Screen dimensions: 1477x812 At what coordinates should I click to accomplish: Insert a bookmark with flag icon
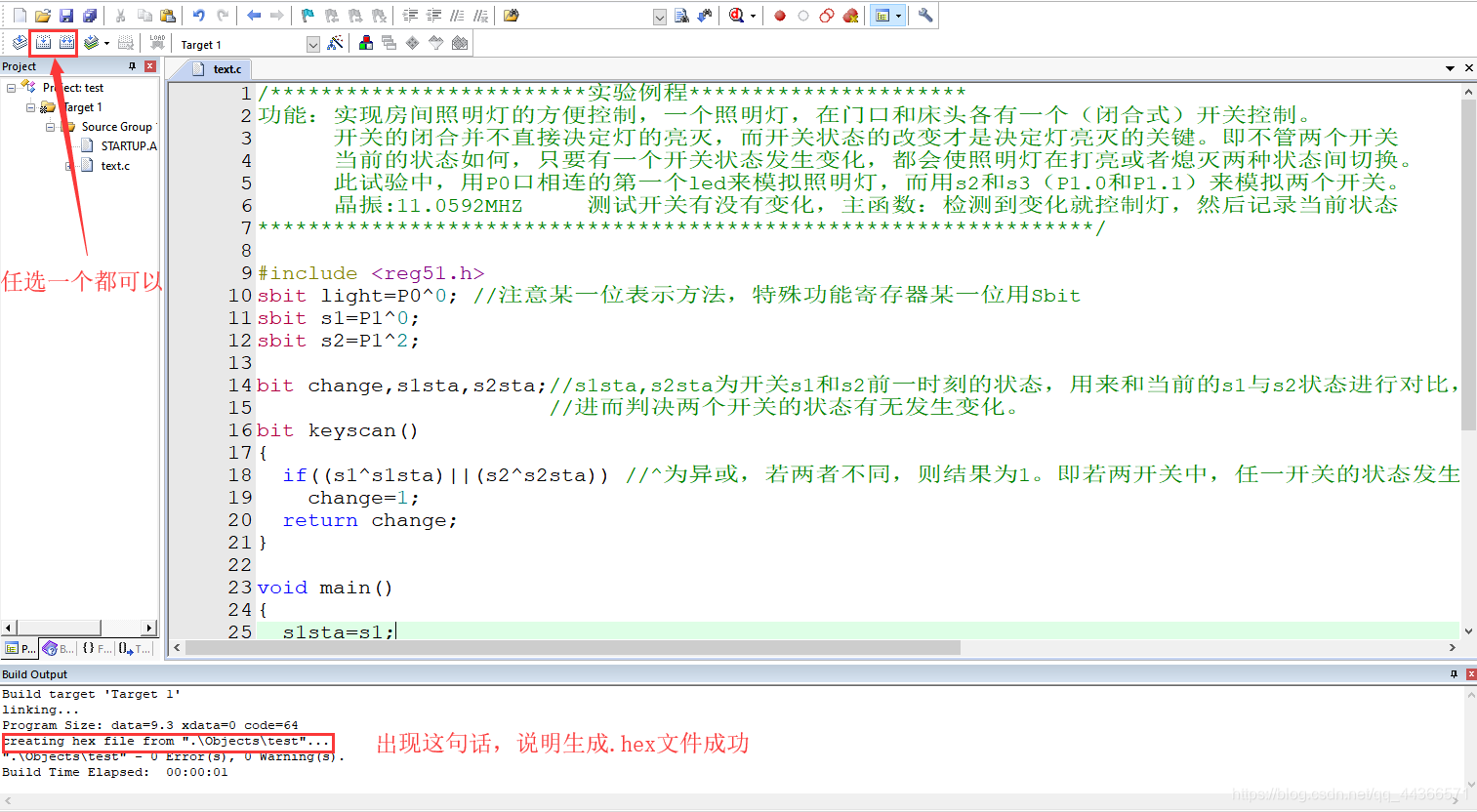pyautogui.click(x=308, y=16)
